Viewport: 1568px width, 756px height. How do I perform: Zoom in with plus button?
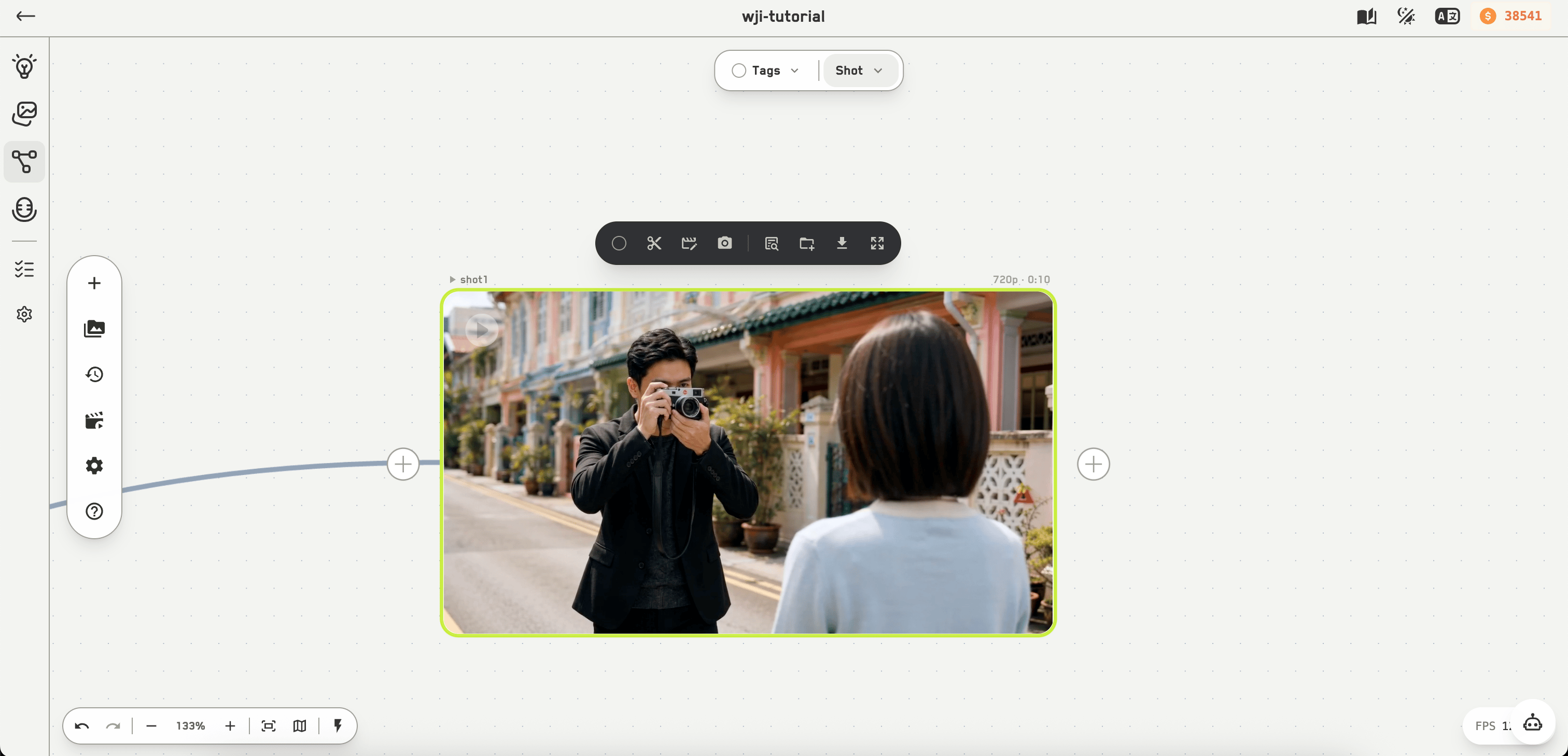coord(230,725)
